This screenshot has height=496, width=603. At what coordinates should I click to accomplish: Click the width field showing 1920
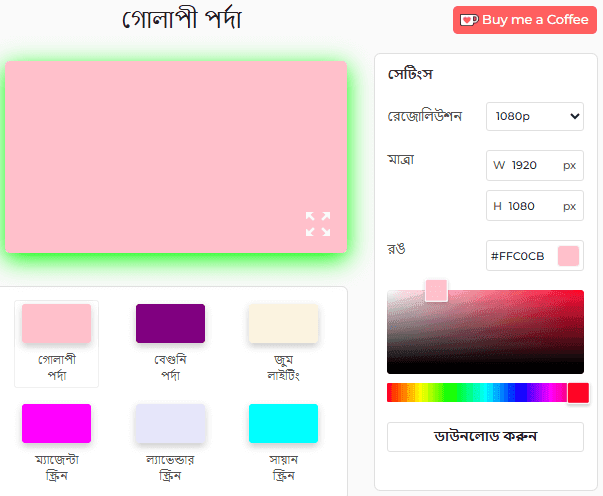[x=535, y=165]
